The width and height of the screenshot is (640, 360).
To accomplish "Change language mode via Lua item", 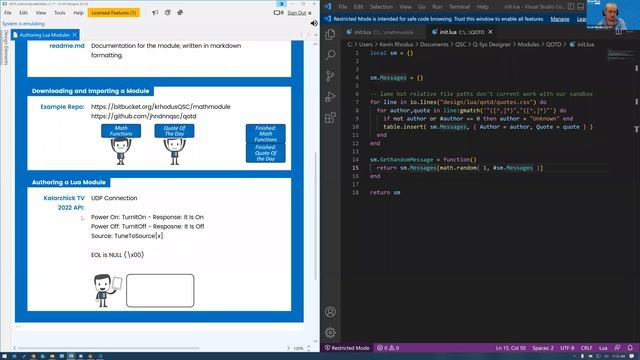I will tap(603, 348).
